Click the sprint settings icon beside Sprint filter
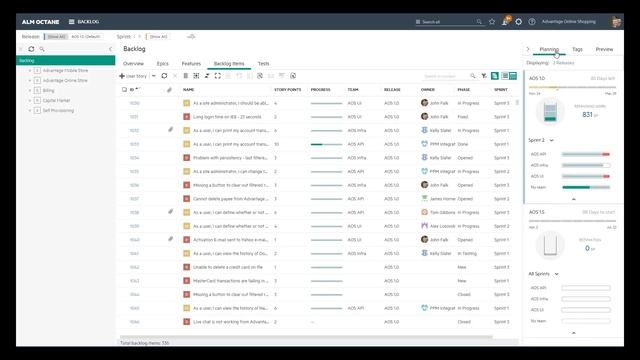This screenshot has height=360, width=640. pos(191,37)
